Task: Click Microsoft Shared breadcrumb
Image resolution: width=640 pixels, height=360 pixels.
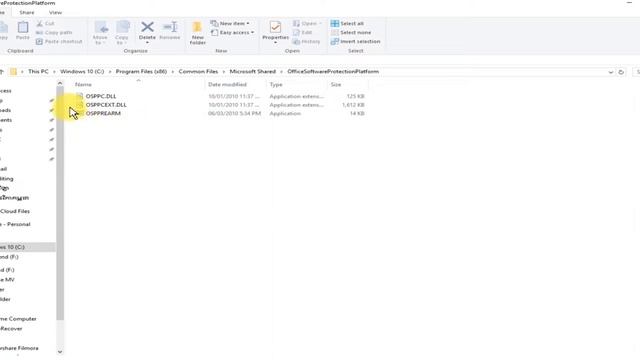Action: click(x=253, y=71)
